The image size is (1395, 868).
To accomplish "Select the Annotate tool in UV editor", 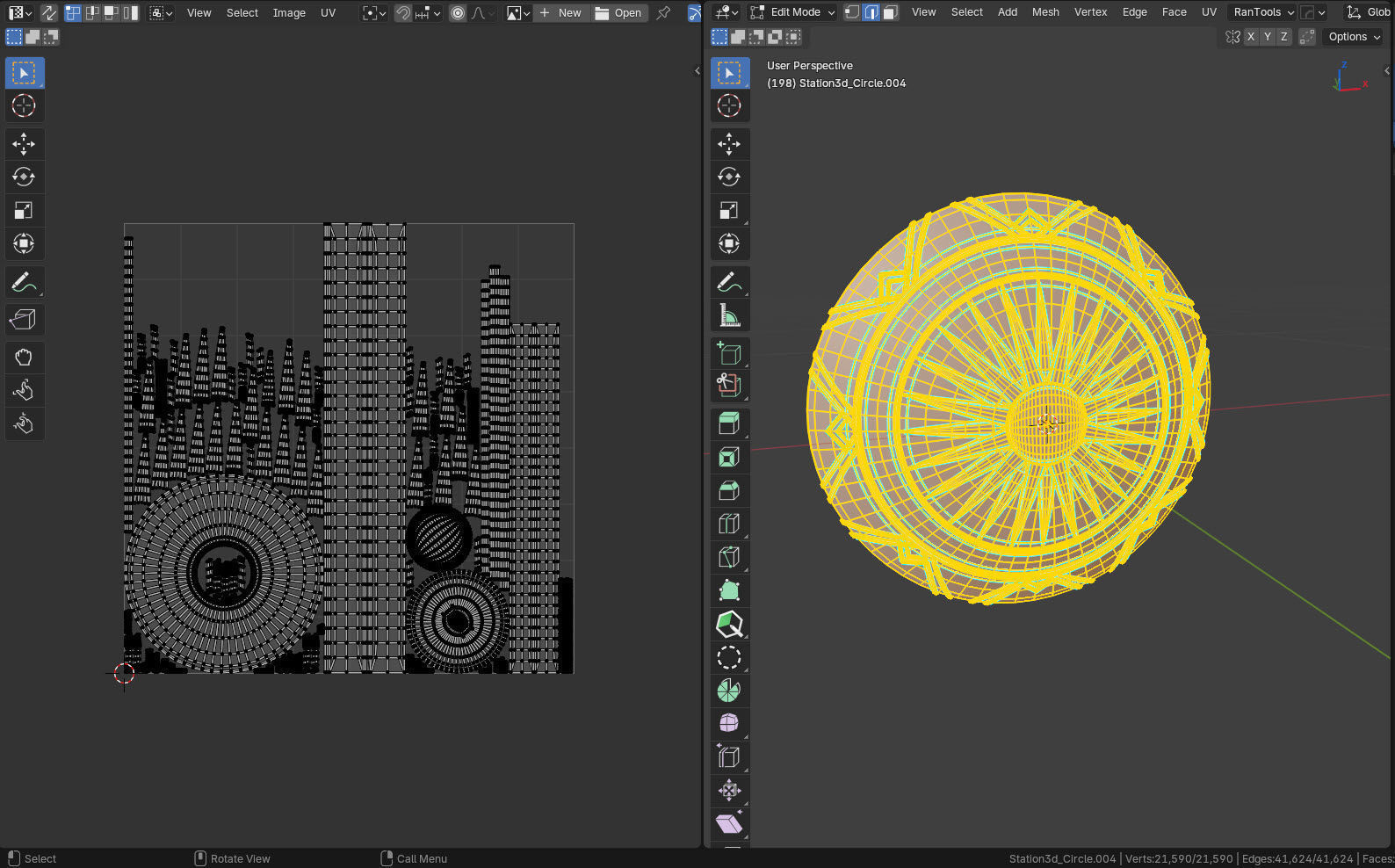I will (24, 283).
